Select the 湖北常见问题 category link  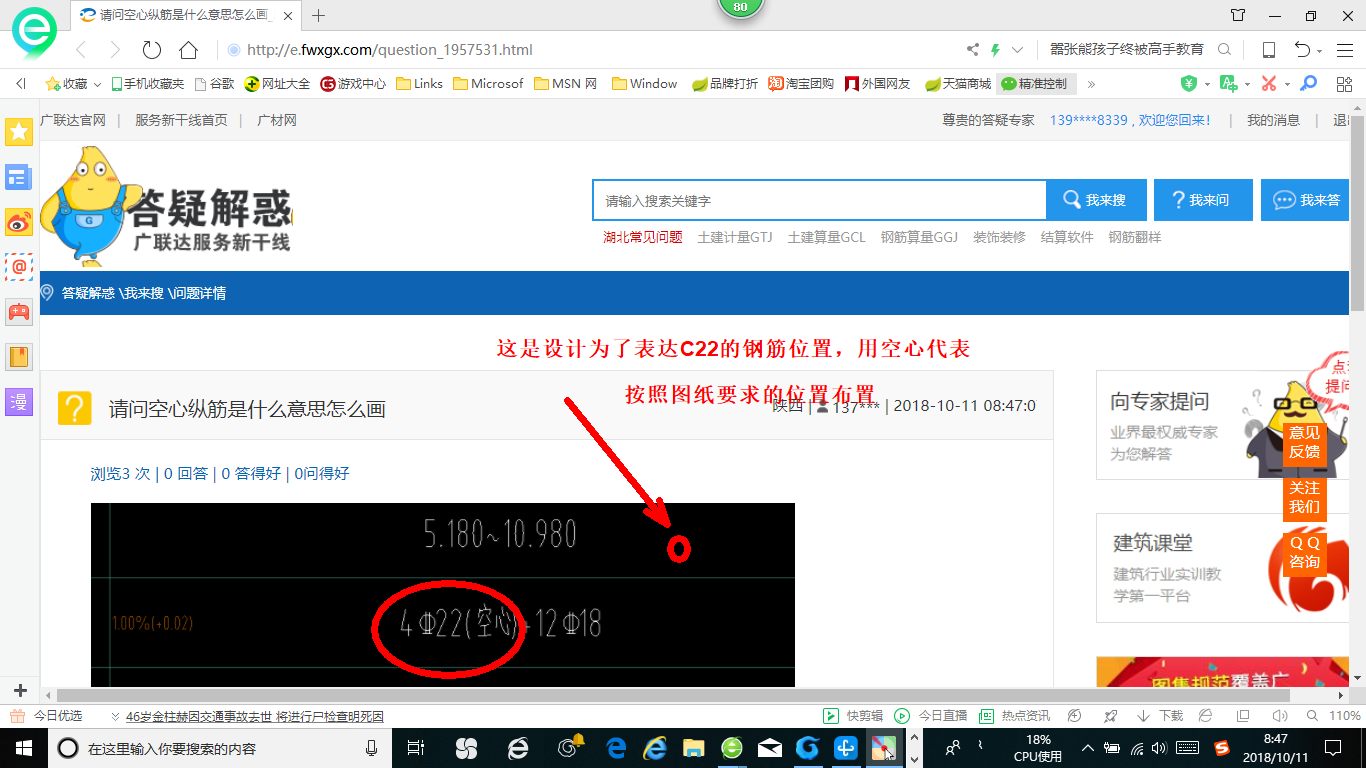(x=642, y=237)
